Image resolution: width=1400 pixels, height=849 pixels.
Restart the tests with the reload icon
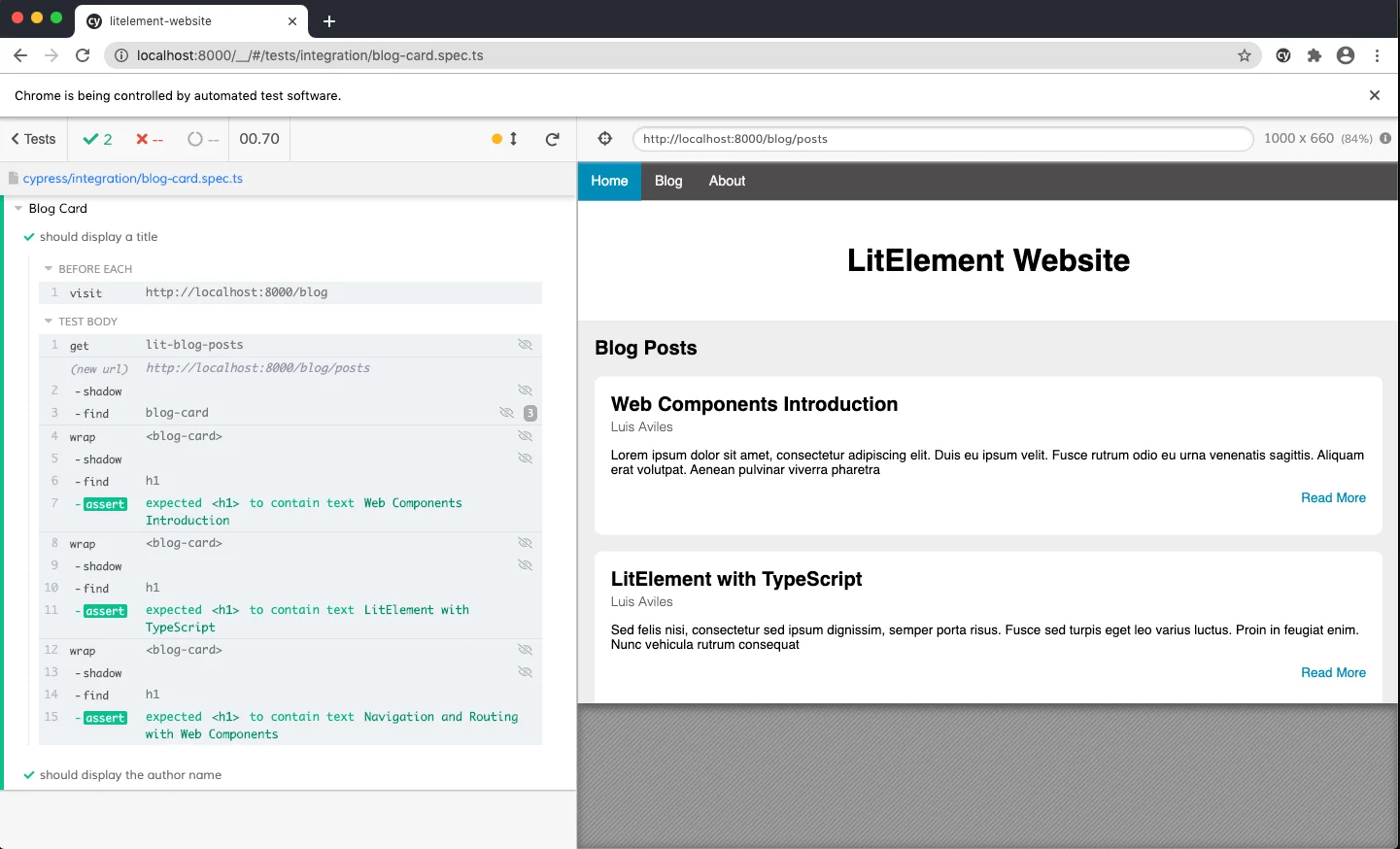[552, 139]
